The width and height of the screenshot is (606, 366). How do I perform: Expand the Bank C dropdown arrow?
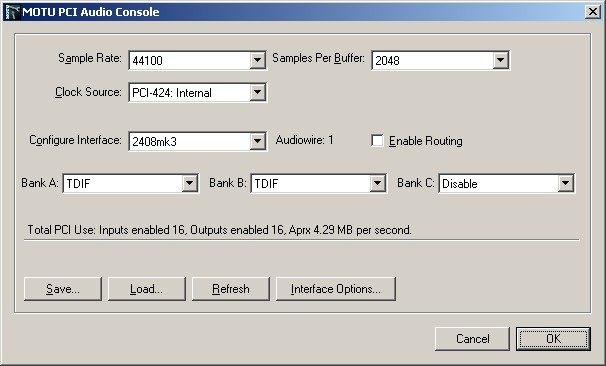pyautogui.click(x=565, y=183)
